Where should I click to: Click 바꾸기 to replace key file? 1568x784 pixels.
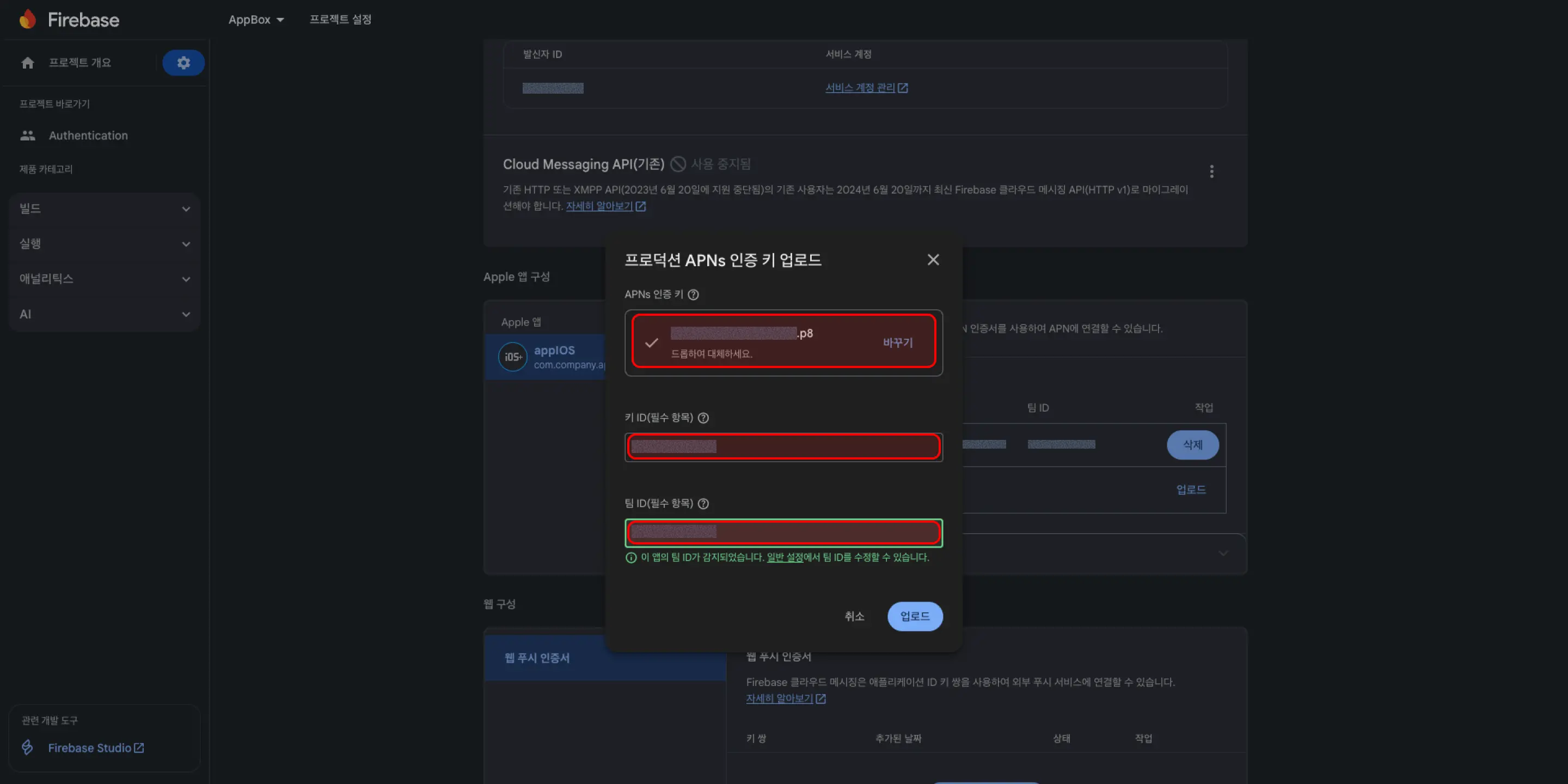pyautogui.click(x=898, y=344)
